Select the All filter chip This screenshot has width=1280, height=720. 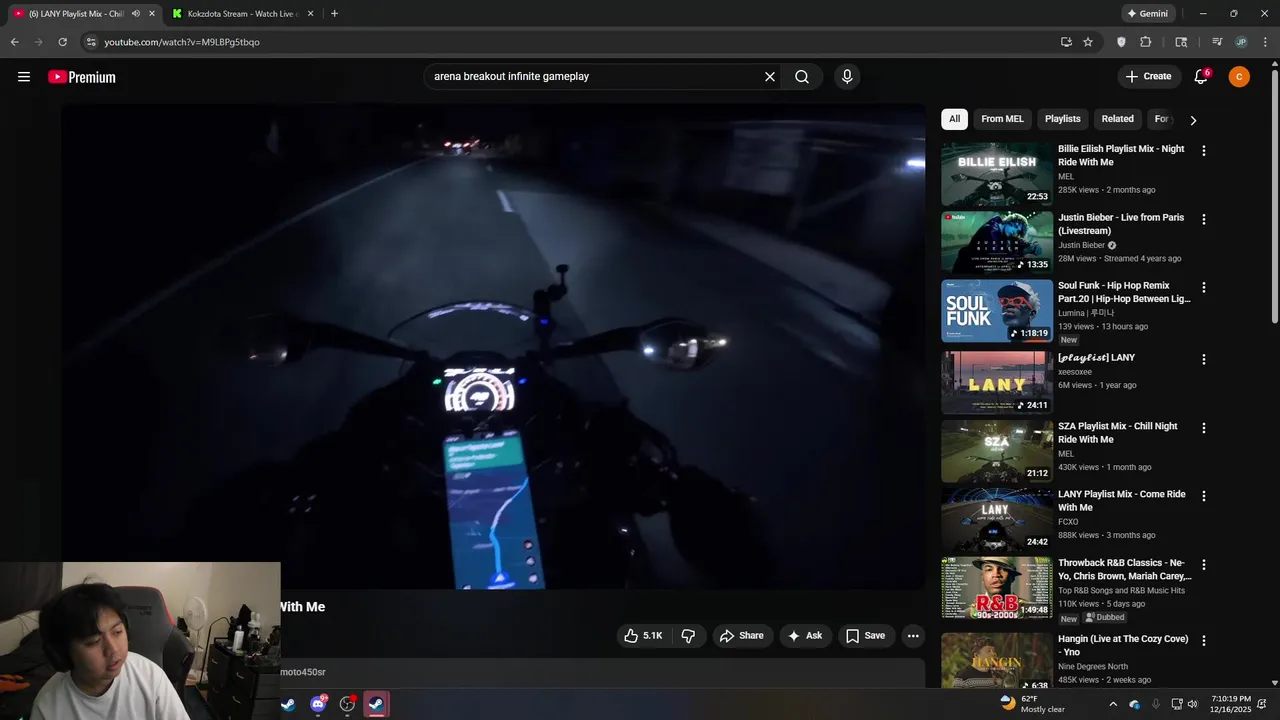(954, 119)
